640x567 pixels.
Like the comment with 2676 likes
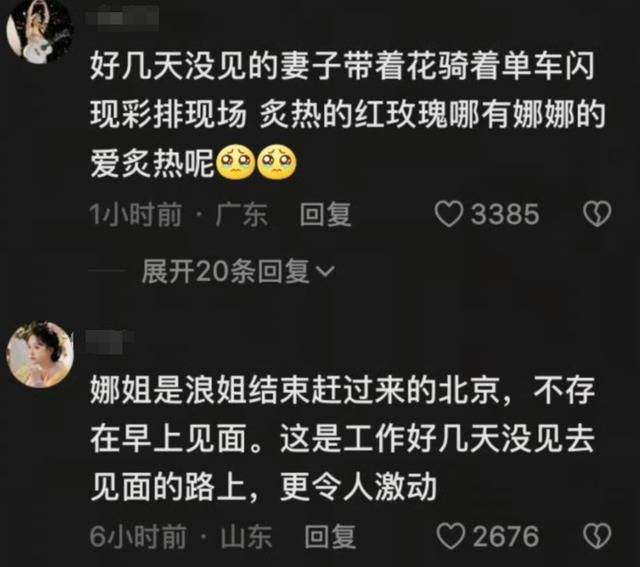tap(451, 536)
